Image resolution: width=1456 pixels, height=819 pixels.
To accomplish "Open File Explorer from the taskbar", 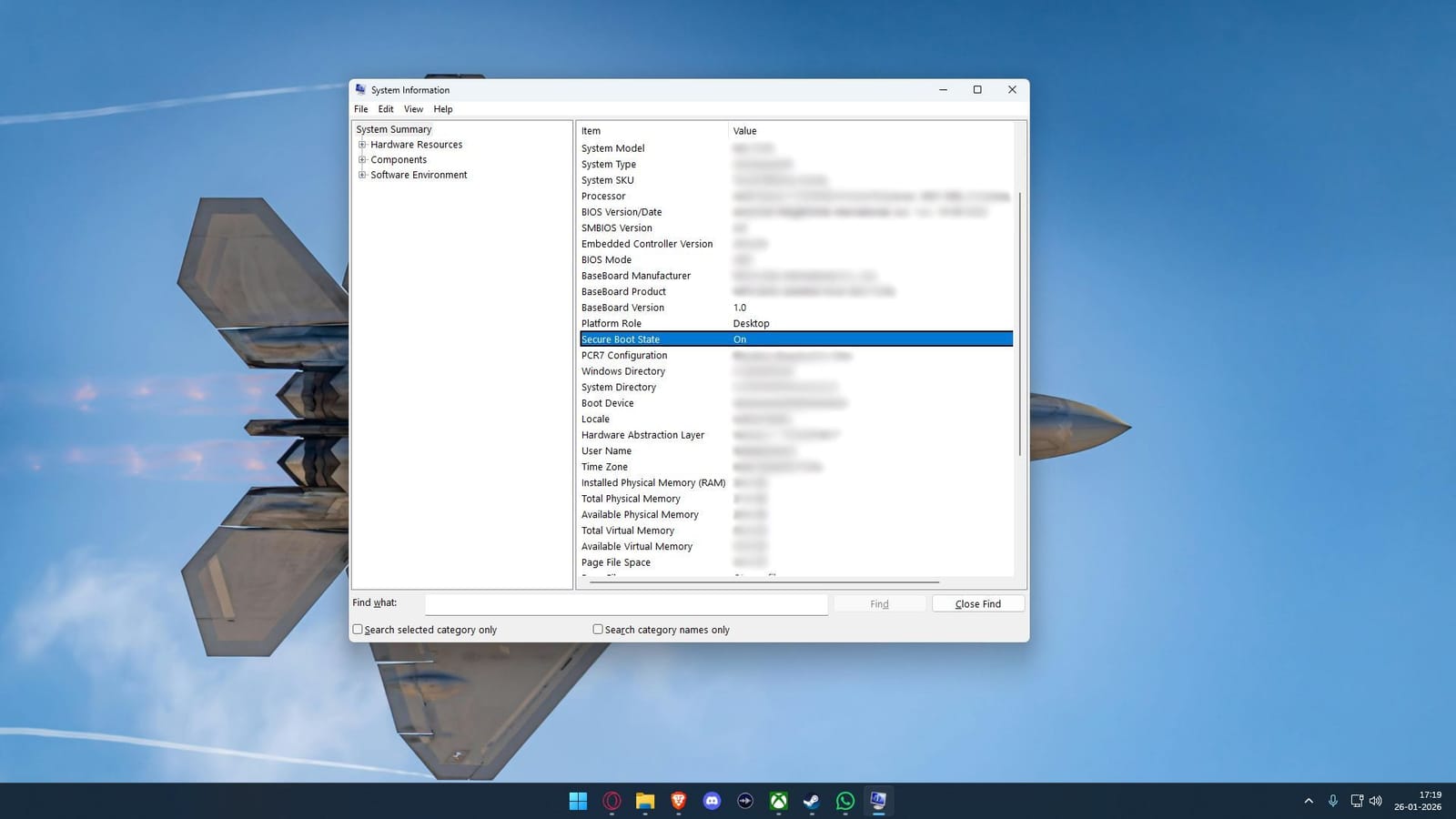I will [x=645, y=801].
